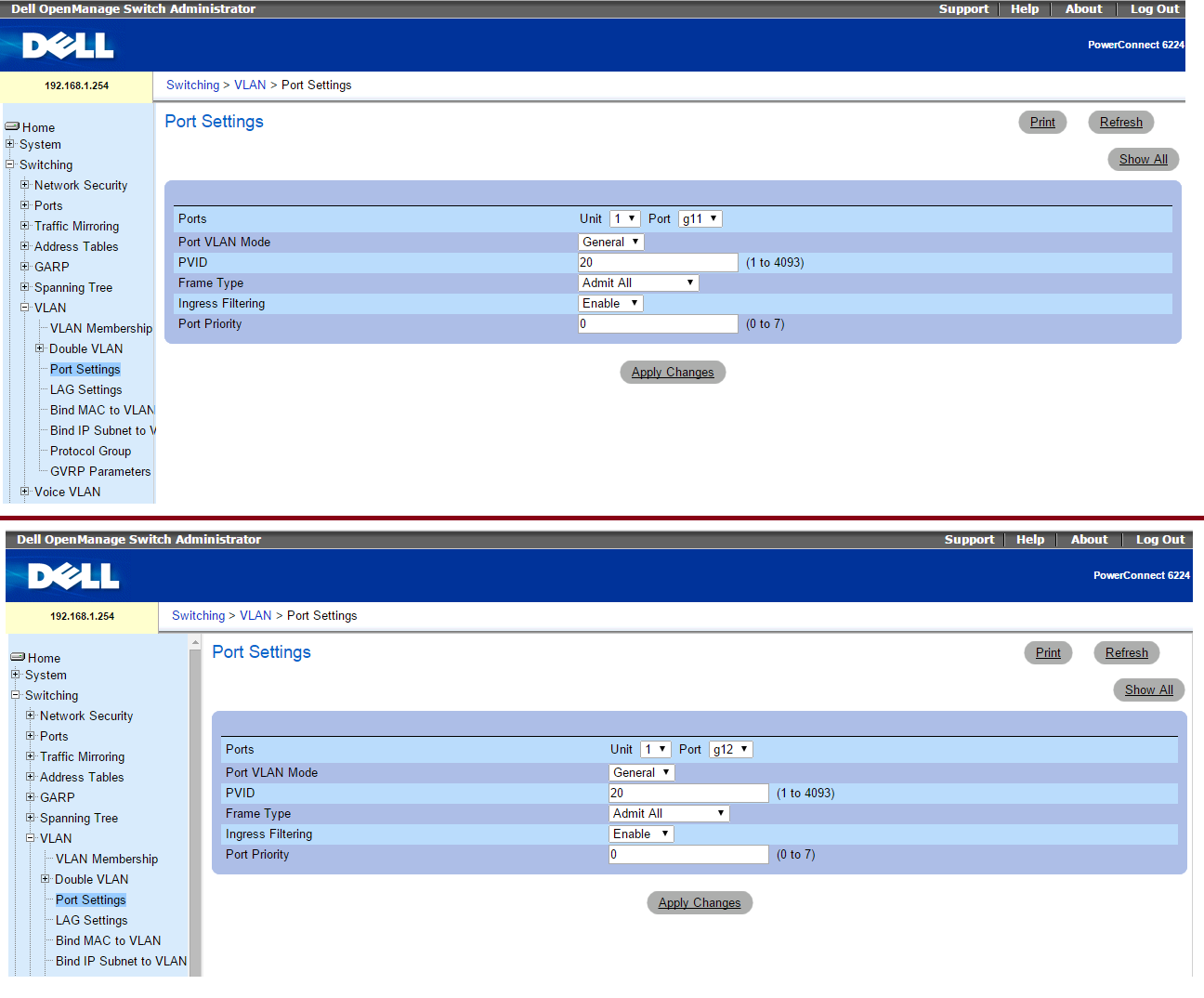This screenshot has width=1204, height=998.
Task: Click Support in the header above the g11 page
Action: pos(963,9)
